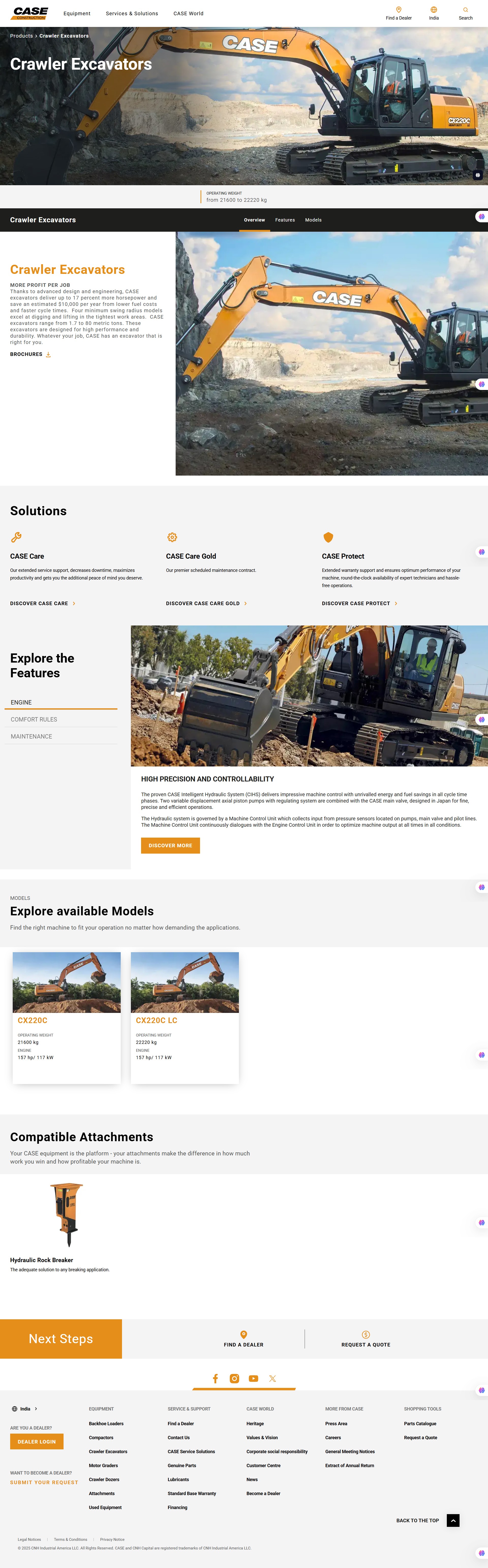This screenshot has width=488, height=1568.
Task: Click the Products breadcrumb link
Action: click(x=21, y=36)
